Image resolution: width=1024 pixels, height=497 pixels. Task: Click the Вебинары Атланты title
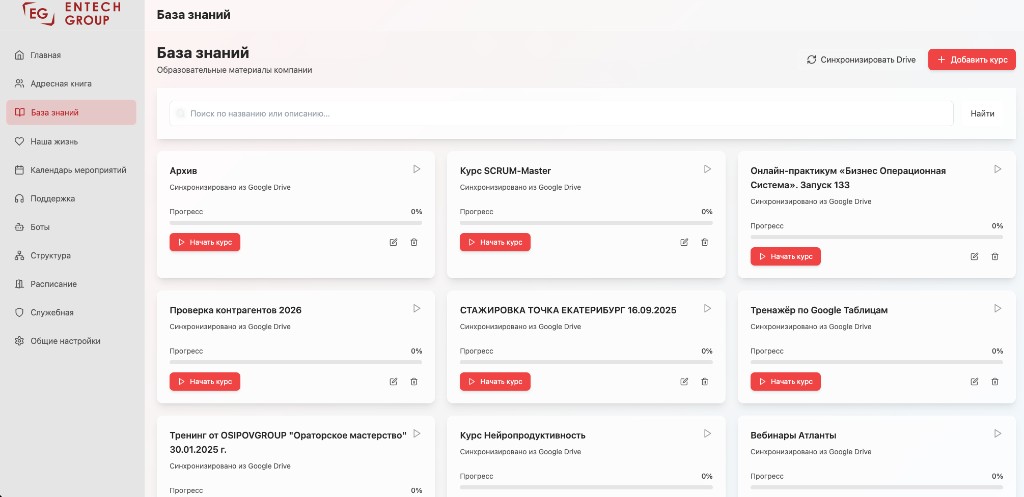click(x=793, y=436)
